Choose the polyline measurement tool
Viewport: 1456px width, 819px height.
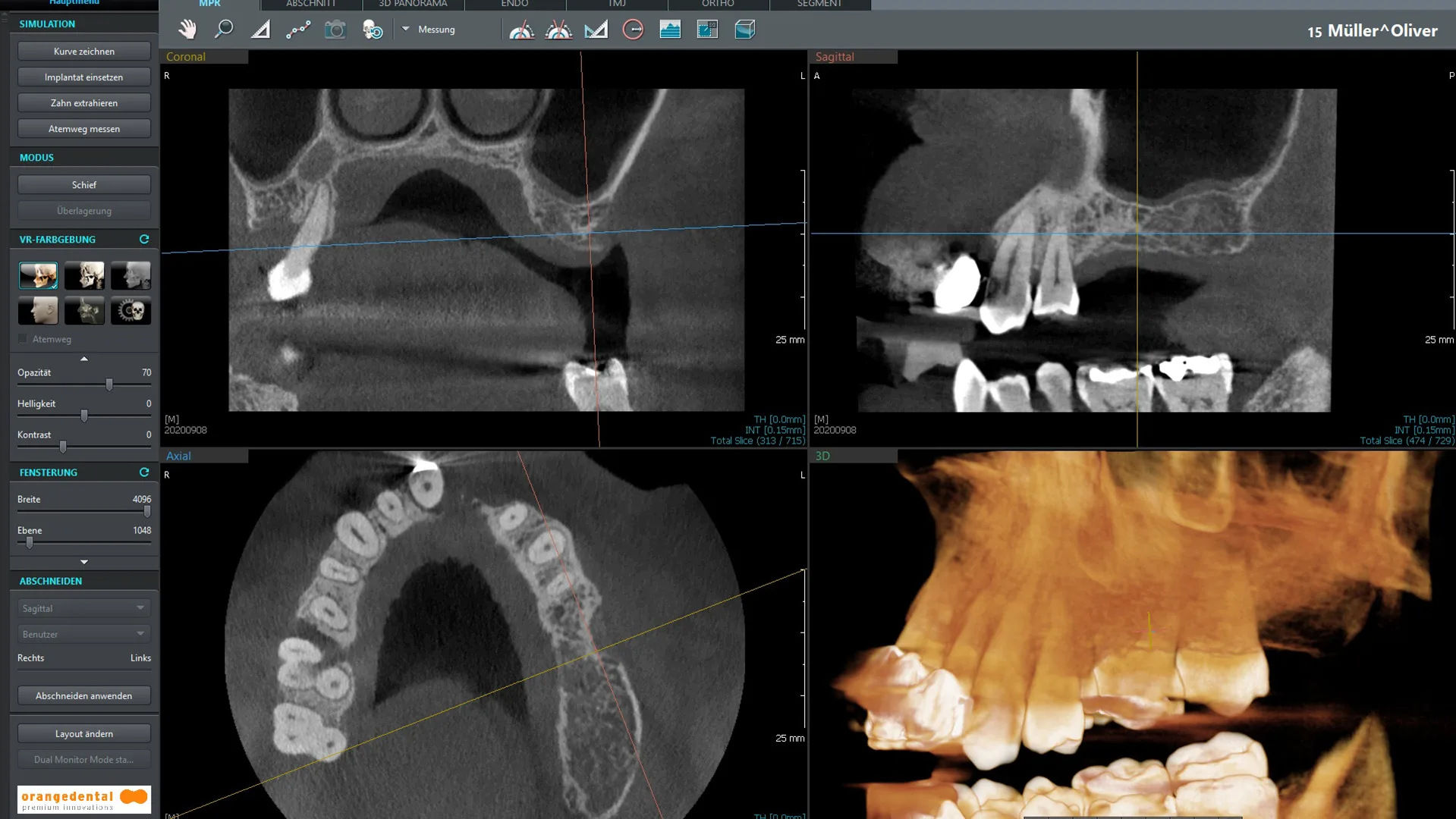298,30
